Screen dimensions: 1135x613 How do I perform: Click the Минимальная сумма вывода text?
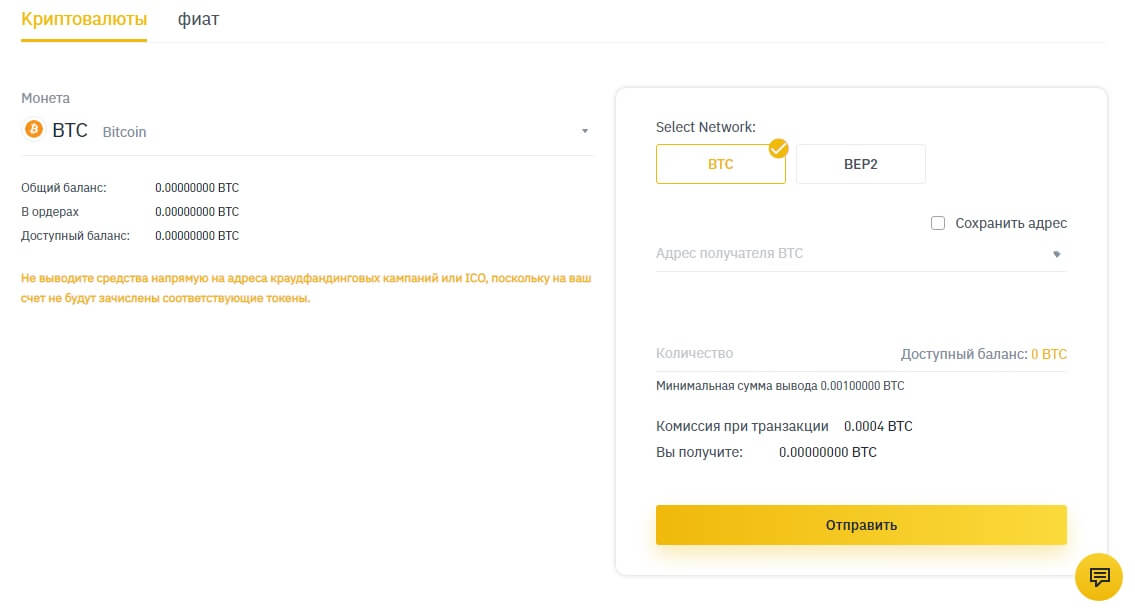point(780,386)
